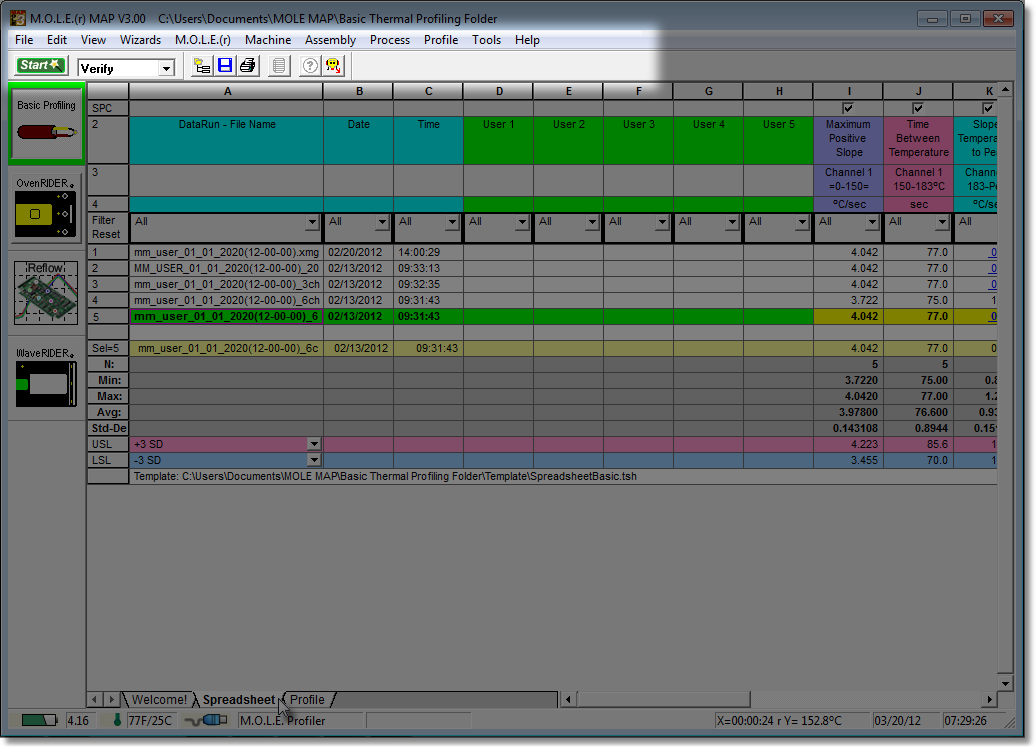The image size is (1036, 749).
Task: Select the _3ch file in row 3
Action: tap(227, 284)
